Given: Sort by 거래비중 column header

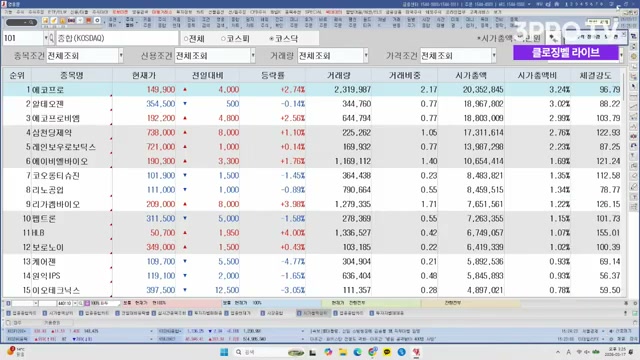Looking at the screenshot, I should [x=404, y=76].
